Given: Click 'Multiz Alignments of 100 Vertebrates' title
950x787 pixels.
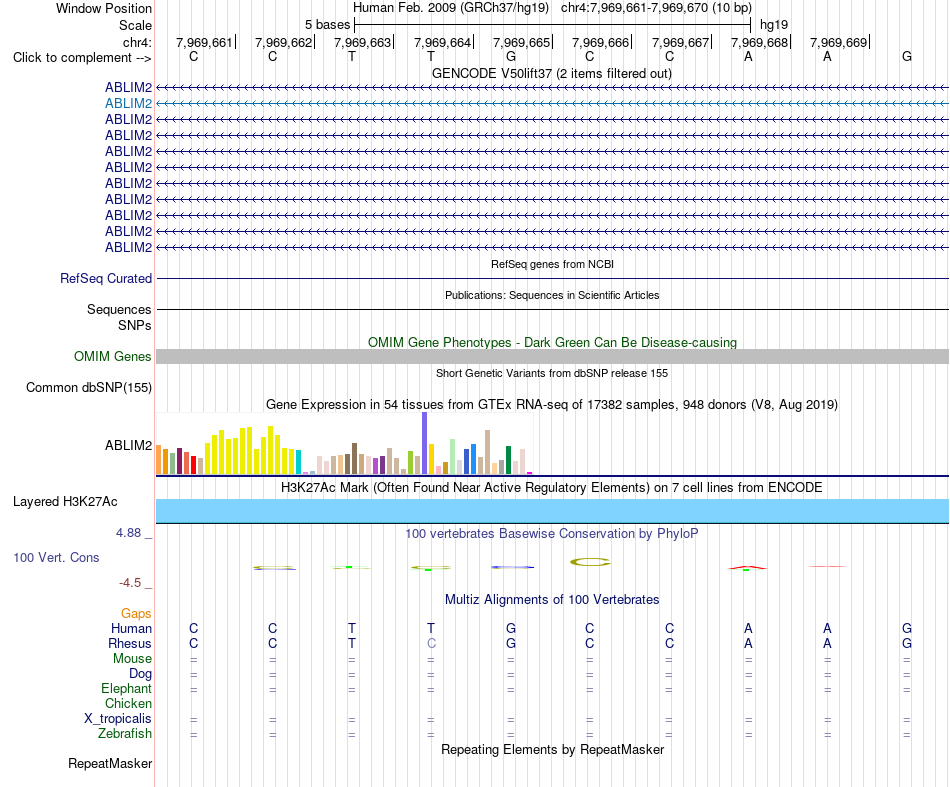Looking at the screenshot, I should coord(552,600).
